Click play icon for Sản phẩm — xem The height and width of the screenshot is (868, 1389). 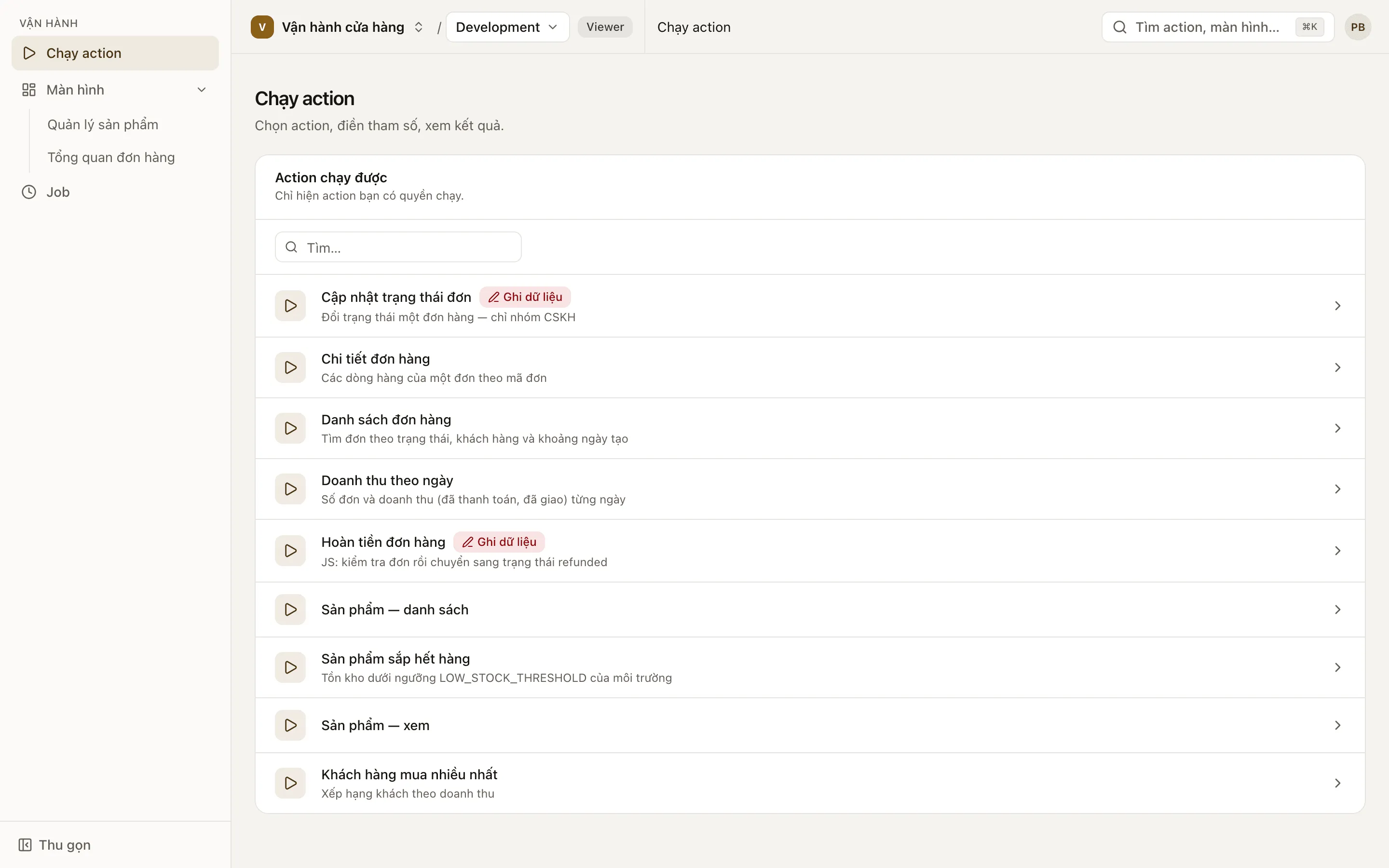290,726
